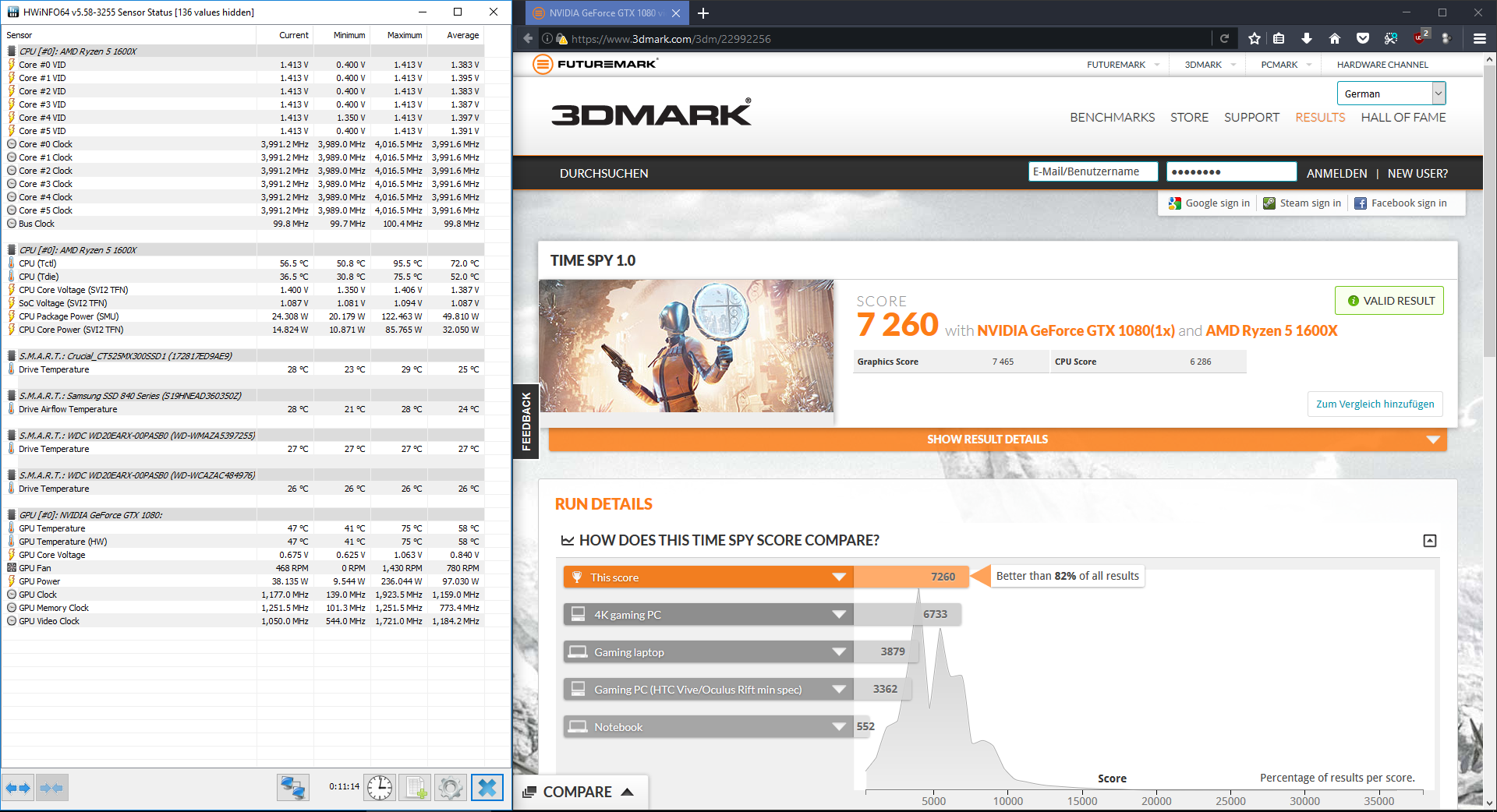Click HWiNFO expand-window double-arrow button
Screen dimensions: 1497x812
pos(18,788)
